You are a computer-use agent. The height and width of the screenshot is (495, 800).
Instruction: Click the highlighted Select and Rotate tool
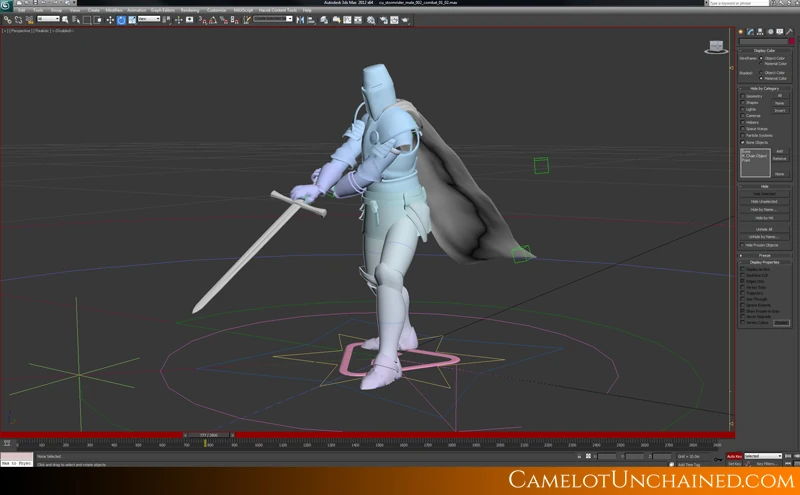click(x=121, y=20)
